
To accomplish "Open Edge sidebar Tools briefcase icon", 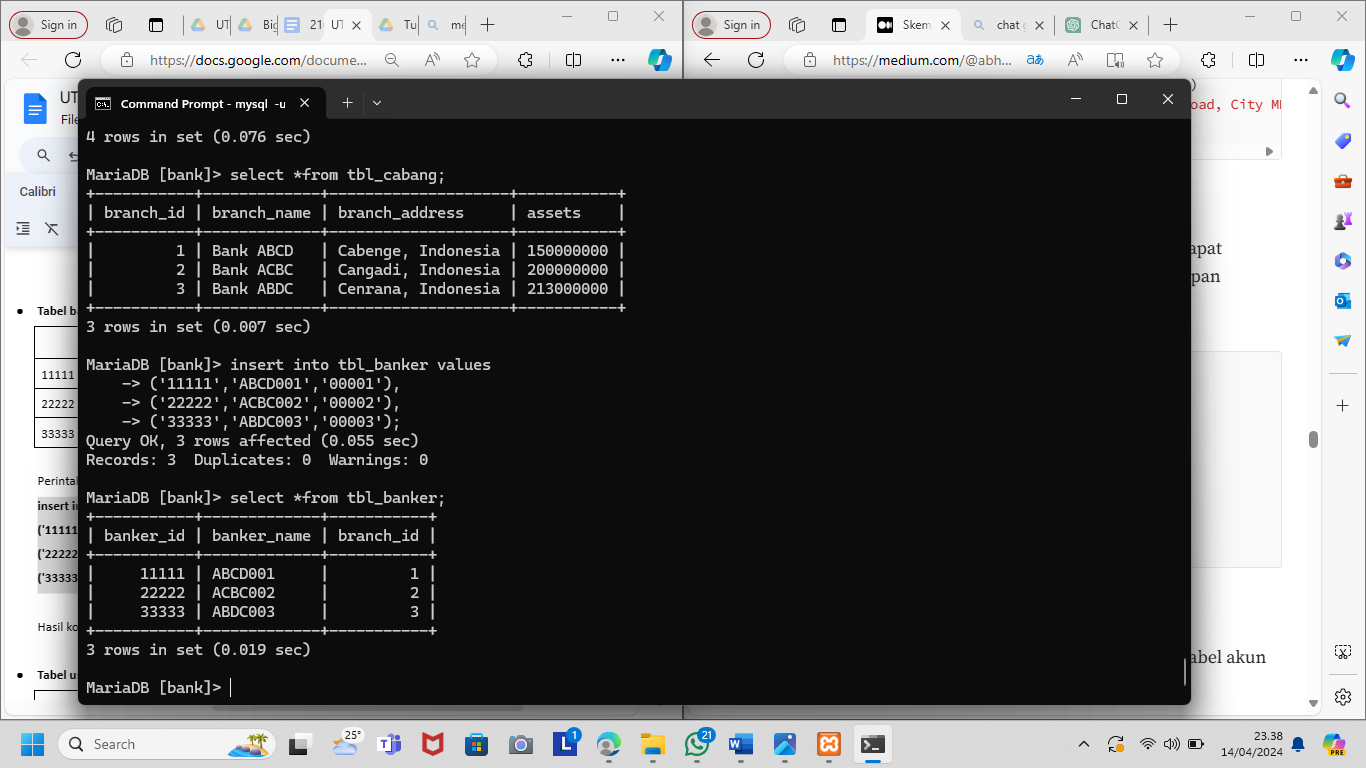I will pos(1343,181).
